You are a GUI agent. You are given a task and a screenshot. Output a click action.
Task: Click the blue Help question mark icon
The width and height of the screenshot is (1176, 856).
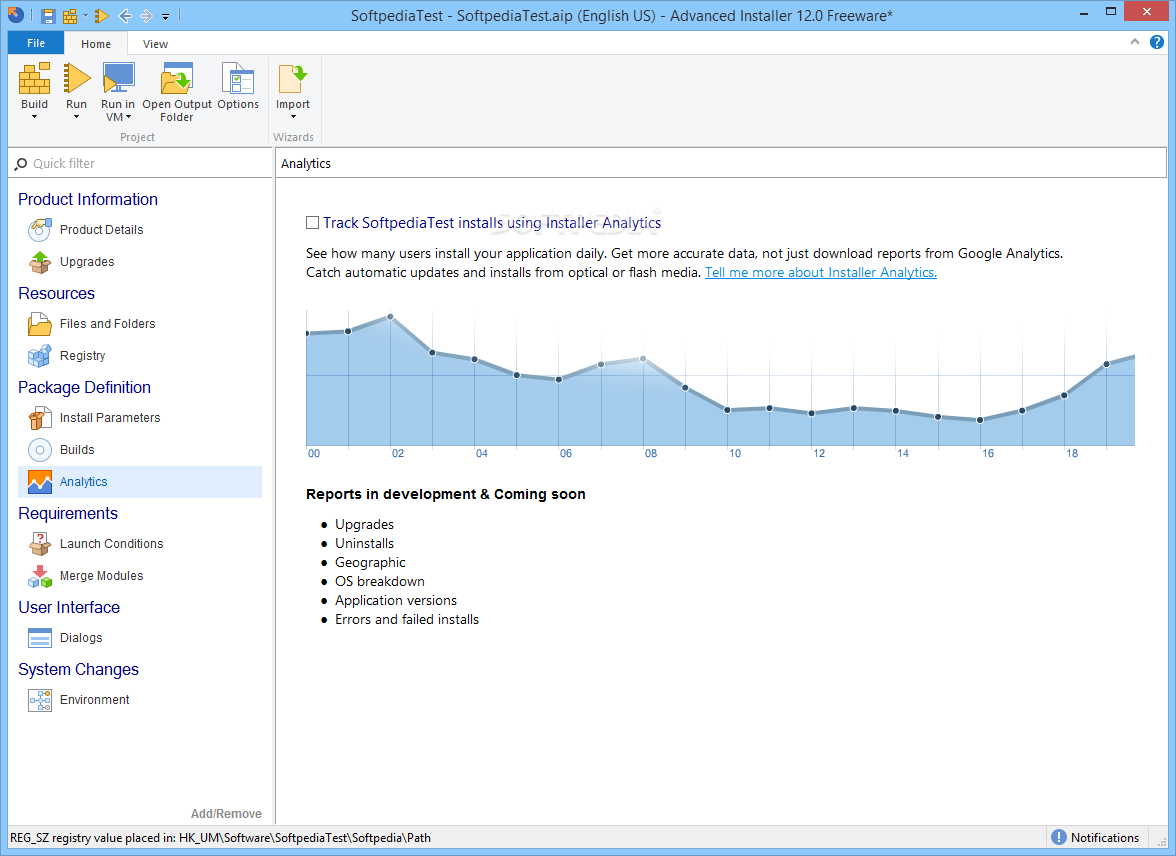point(1157,43)
